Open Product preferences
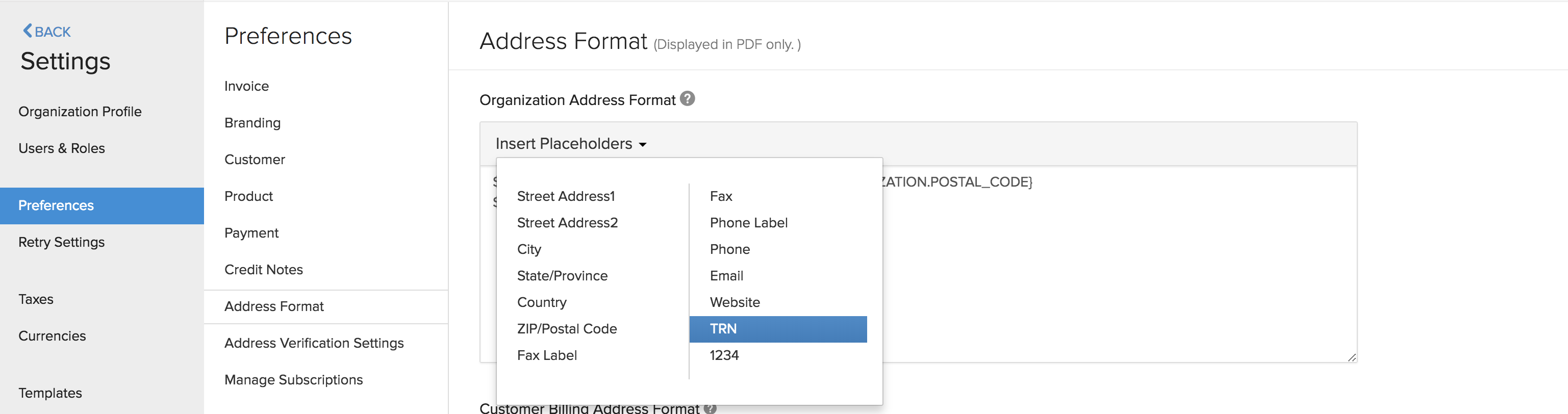This screenshot has height=414, width=1568. (x=248, y=196)
